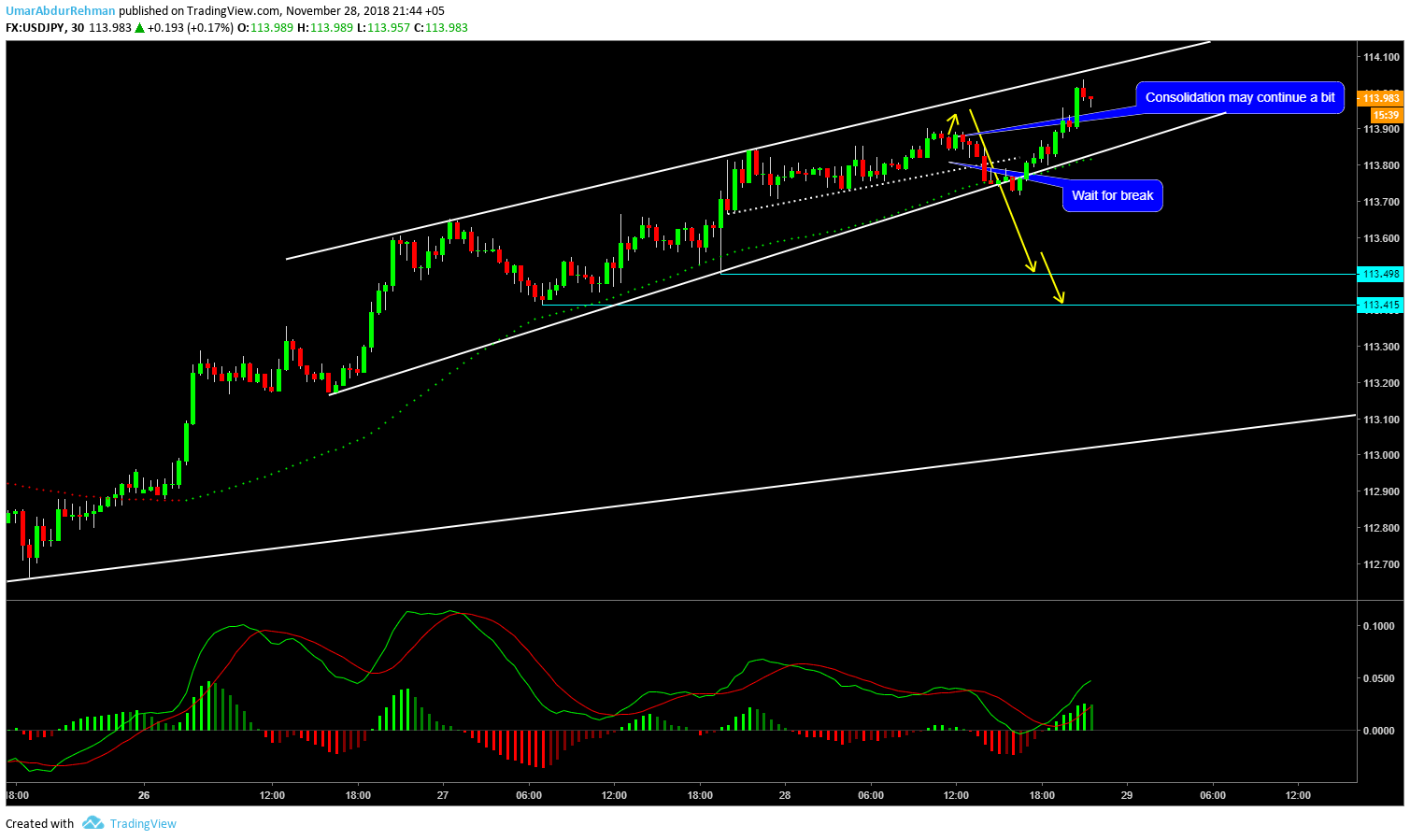Open the TradingView footer link

(143, 823)
